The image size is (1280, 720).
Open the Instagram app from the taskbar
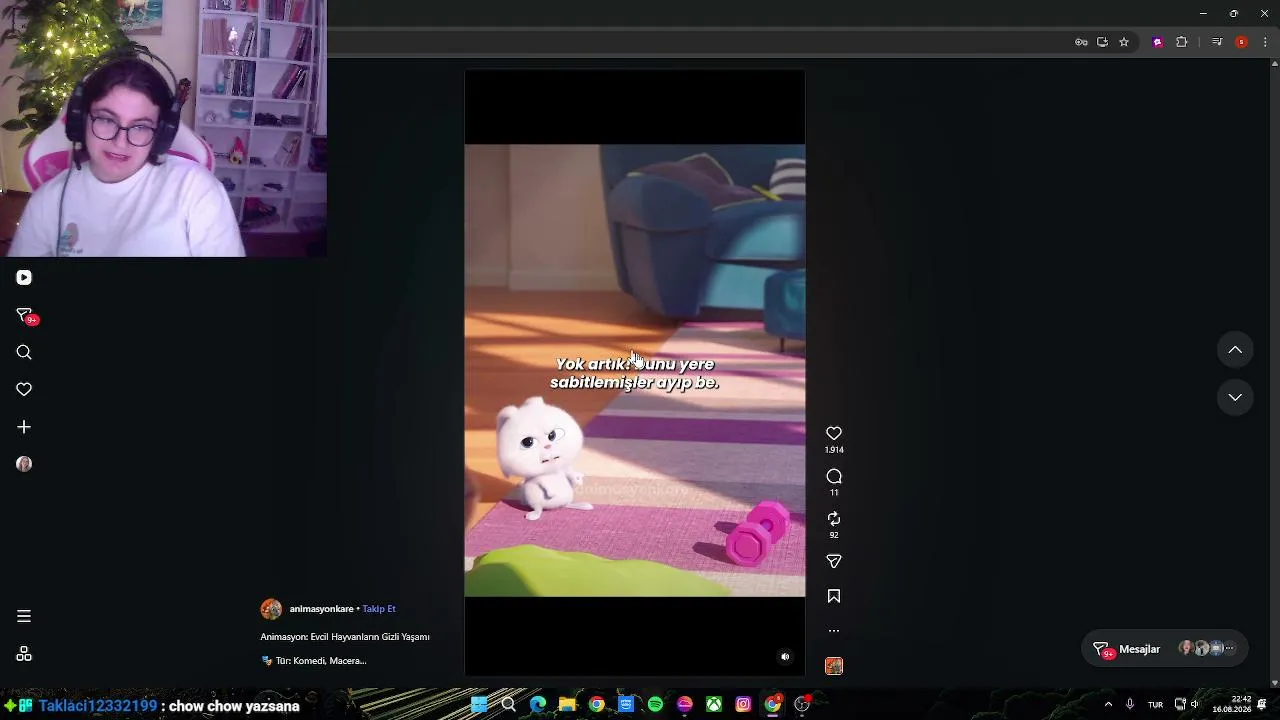(743, 705)
